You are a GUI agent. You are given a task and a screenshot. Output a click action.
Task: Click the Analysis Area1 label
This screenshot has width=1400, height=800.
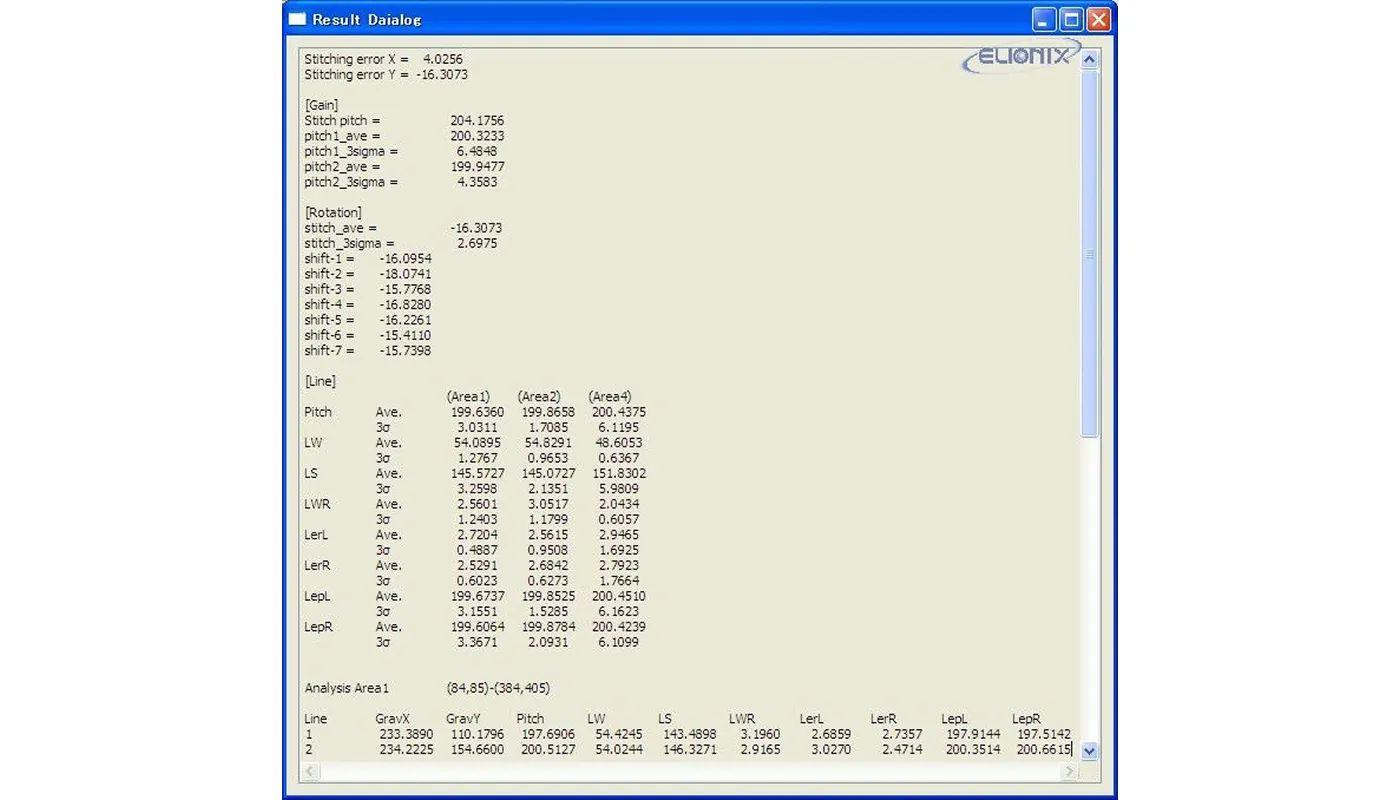pos(346,689)
